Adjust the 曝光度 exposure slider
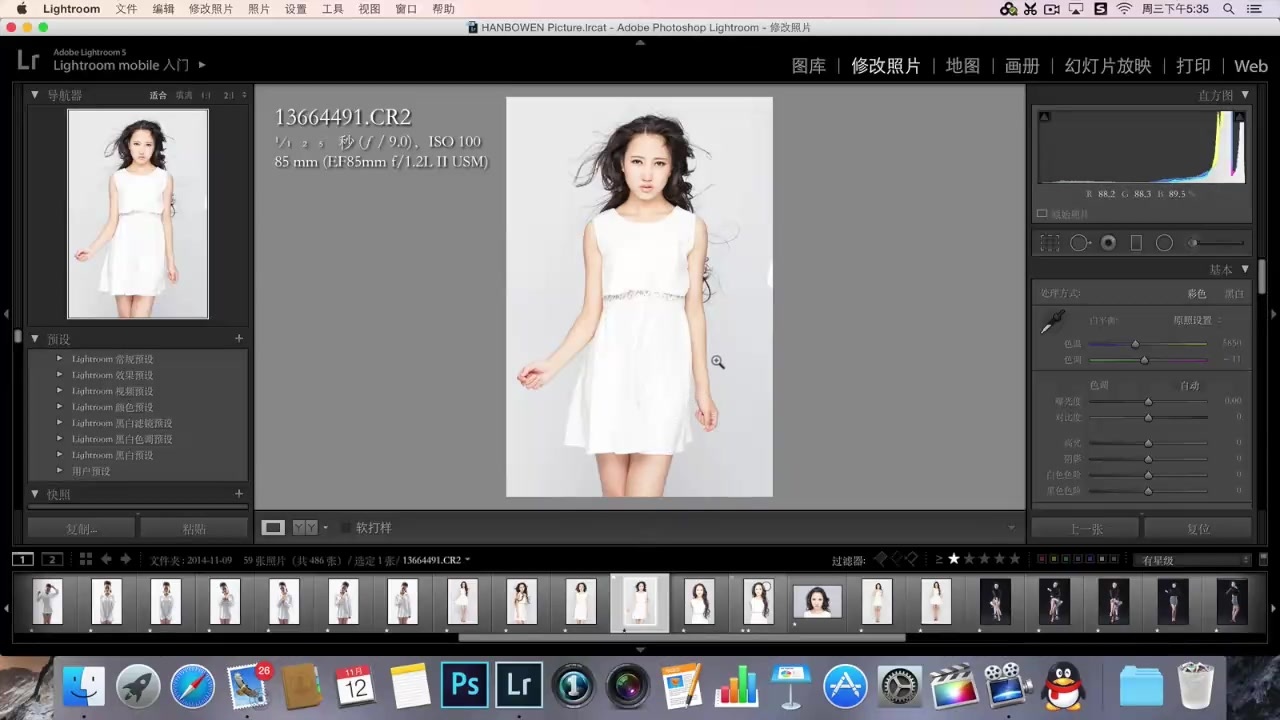This screenshot has width=1280, height=720. 1148,401
